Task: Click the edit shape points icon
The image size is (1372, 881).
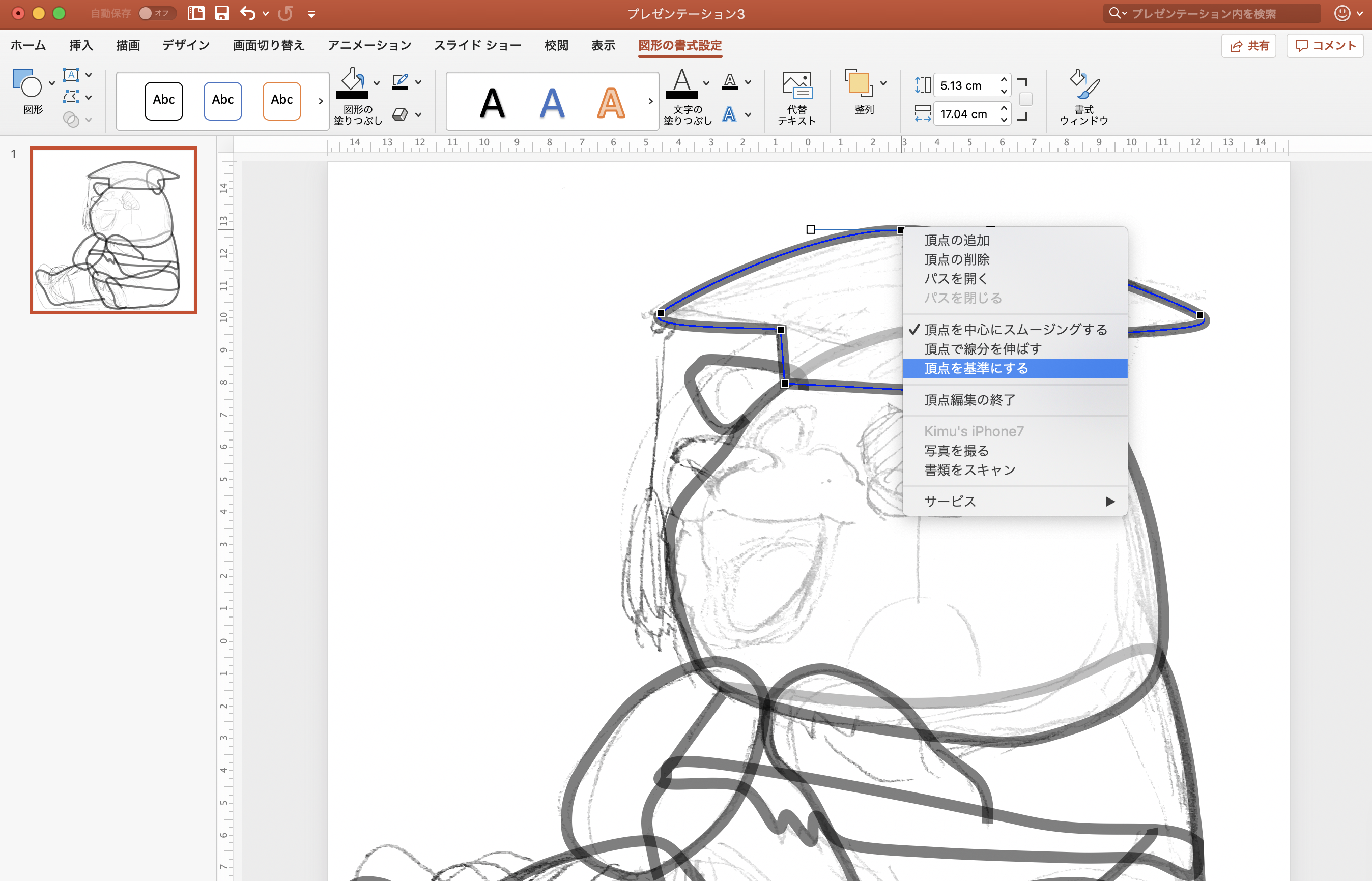Action: point(71,97)
